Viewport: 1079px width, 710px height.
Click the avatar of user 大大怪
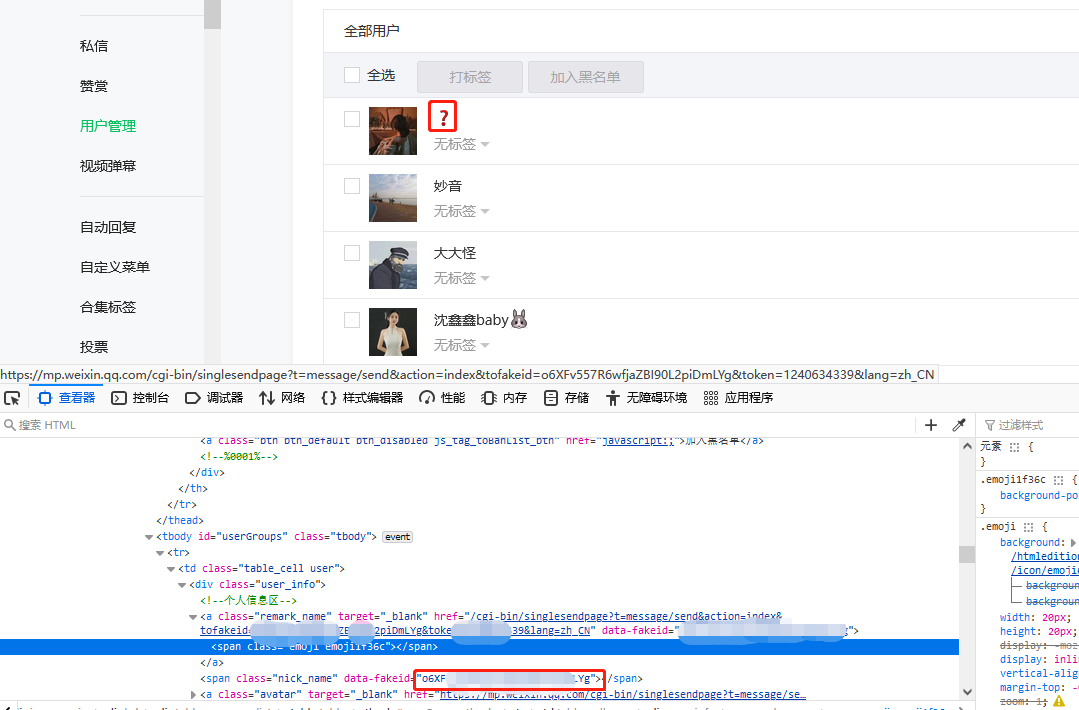(393, 265)
